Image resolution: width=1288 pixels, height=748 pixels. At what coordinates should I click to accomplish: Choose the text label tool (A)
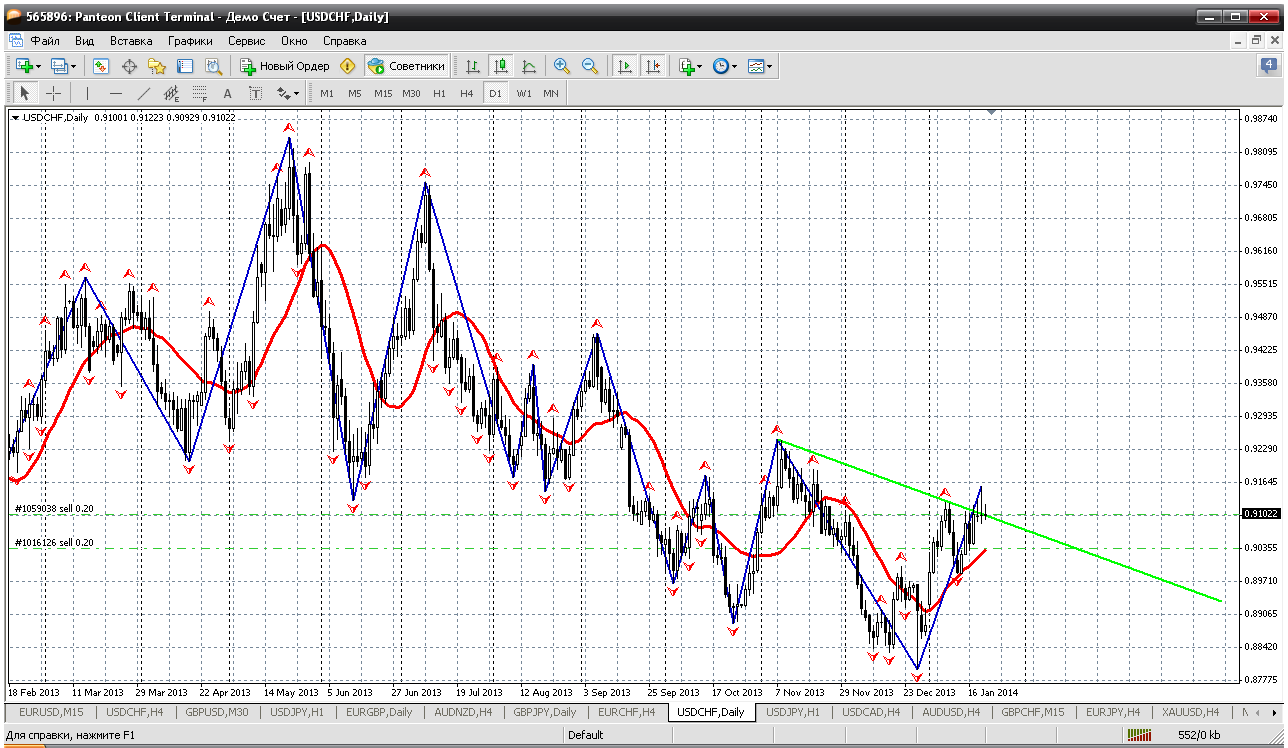[x=227, y=93]
